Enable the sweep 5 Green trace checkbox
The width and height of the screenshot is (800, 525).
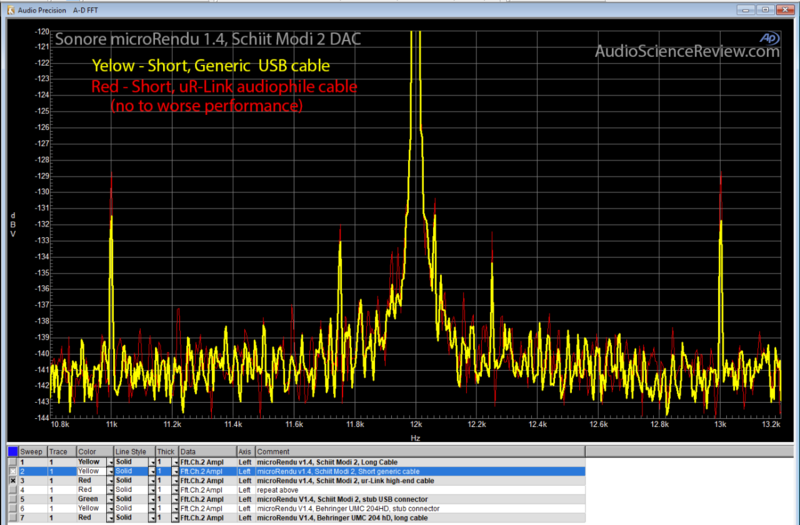[12, 499]
